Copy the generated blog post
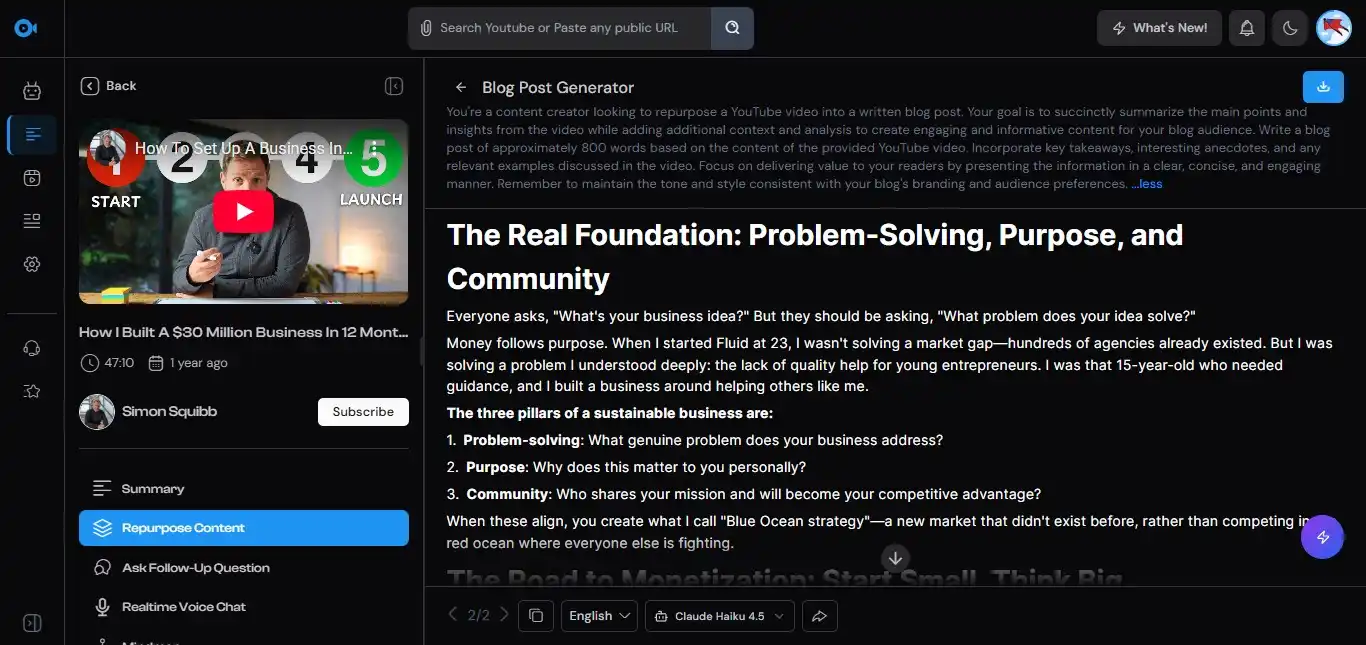 click(x=536, y=616)
